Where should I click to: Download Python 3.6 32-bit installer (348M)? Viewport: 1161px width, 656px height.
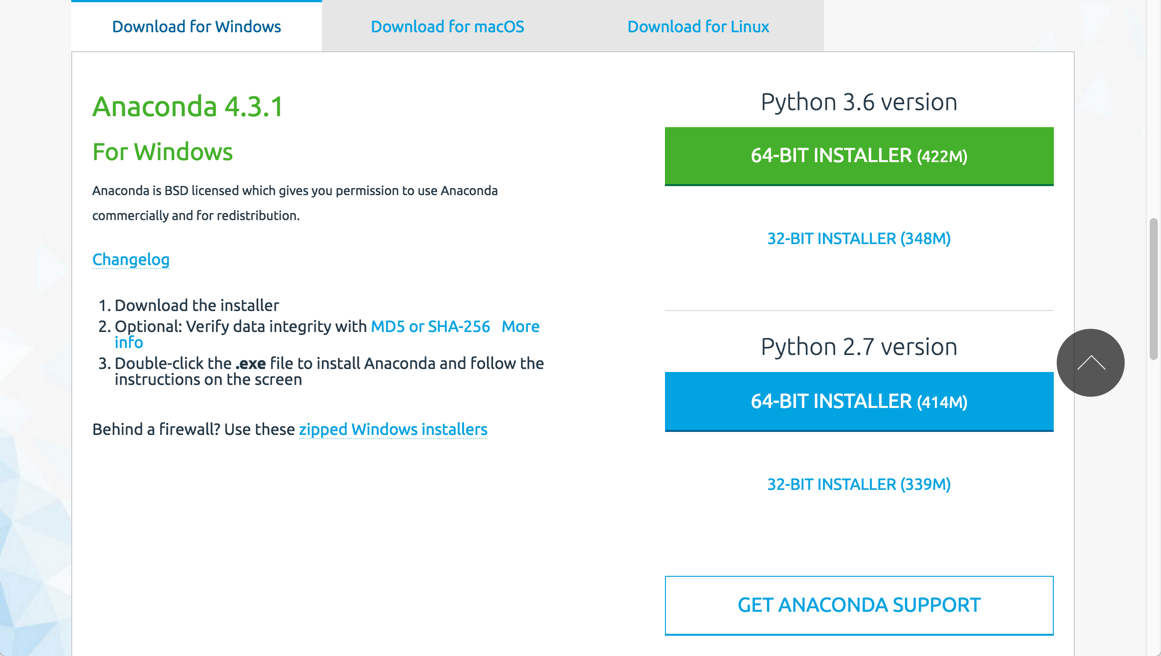point(859,238)
